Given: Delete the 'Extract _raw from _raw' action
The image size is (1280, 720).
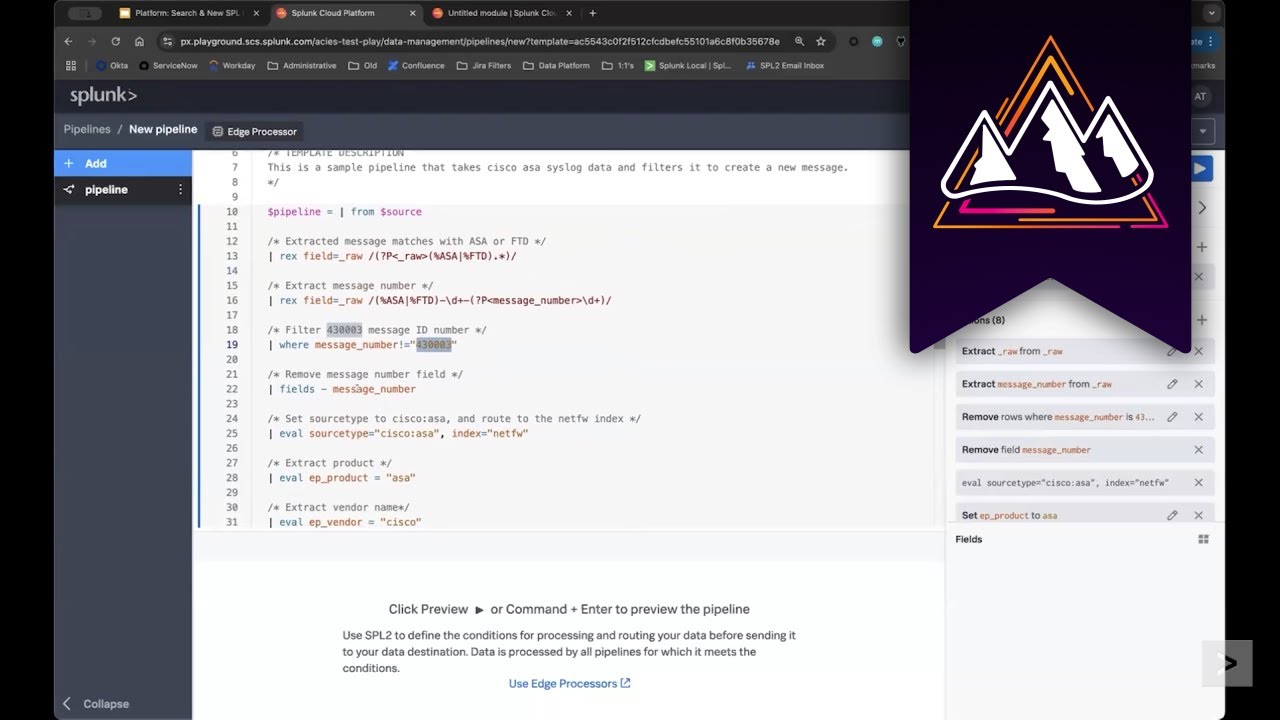Looking at the screenshot, I should click(1198, 351).
